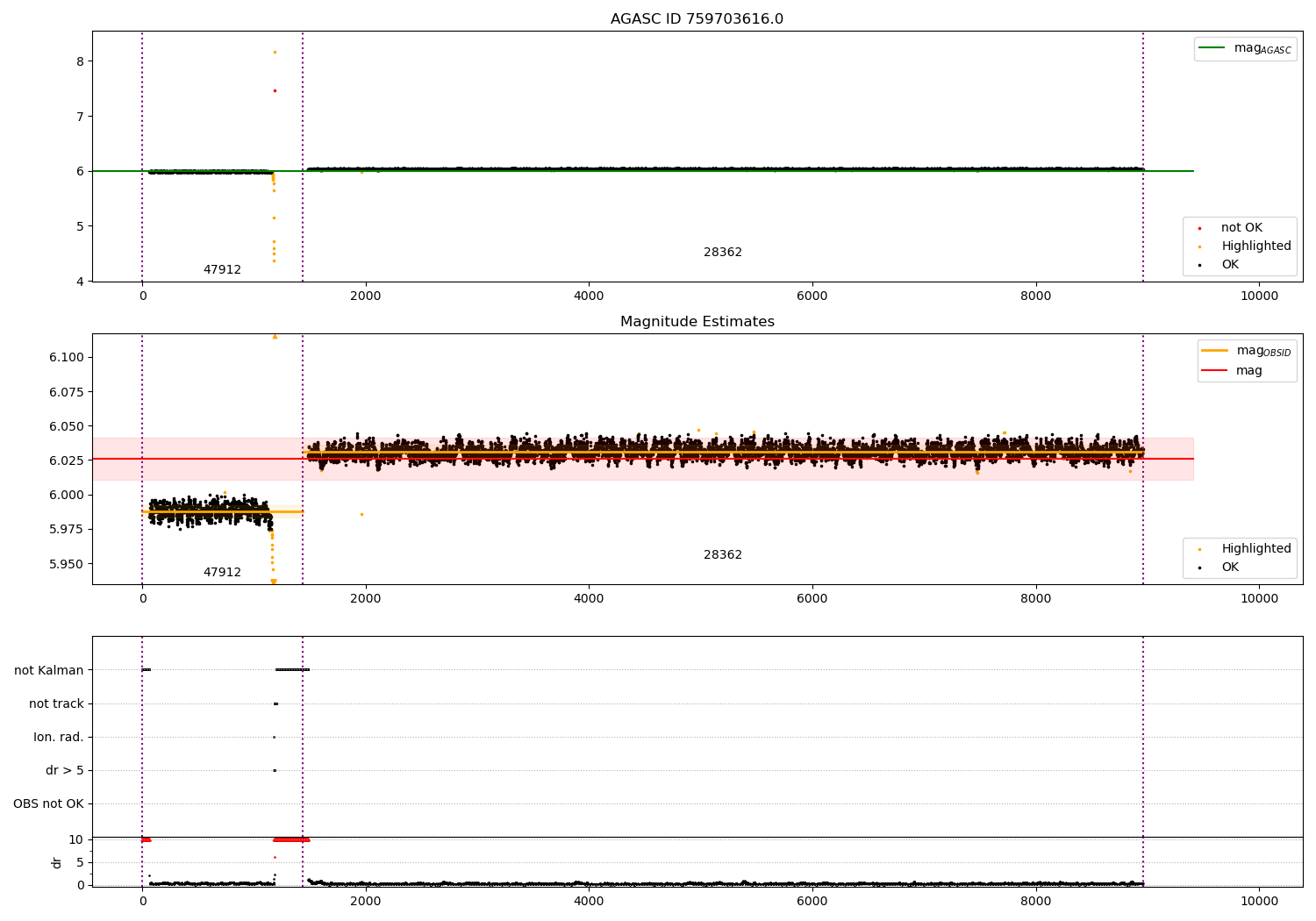Click the "2000" x-tick in the top plot
The width and height of the screenshot is (1316, 921).
[x=366, y=296]
